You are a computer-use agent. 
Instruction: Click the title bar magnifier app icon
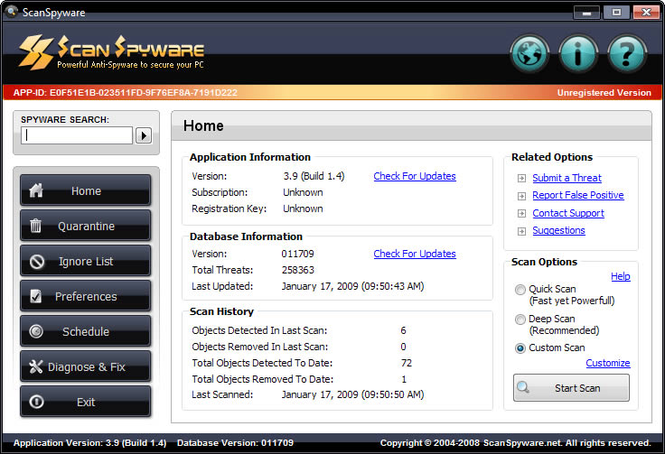11,11
